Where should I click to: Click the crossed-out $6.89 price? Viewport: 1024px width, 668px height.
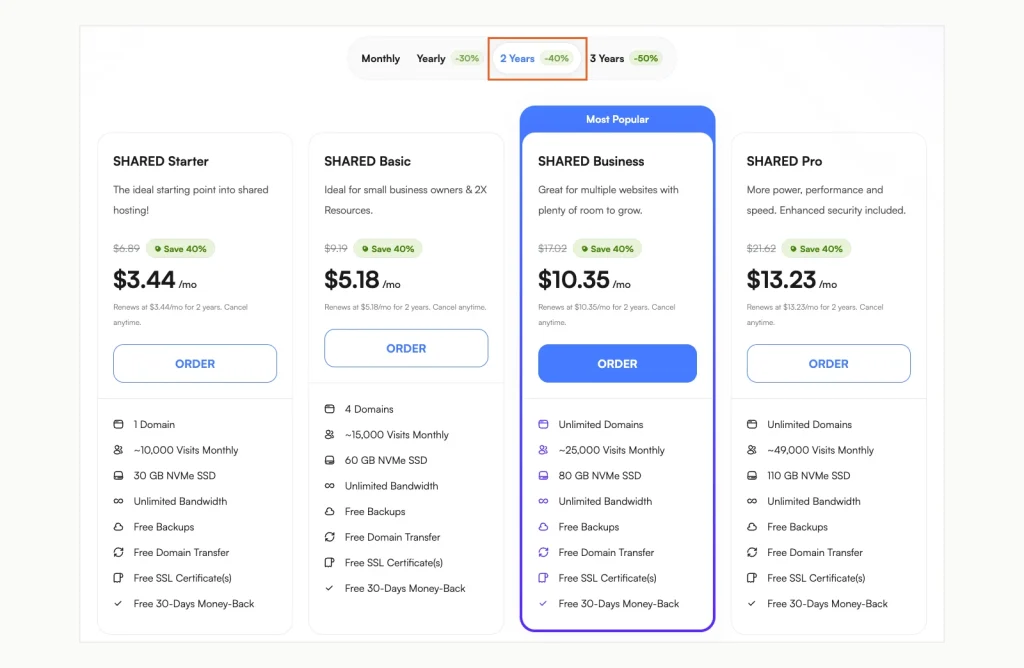[x=126, y=249]
